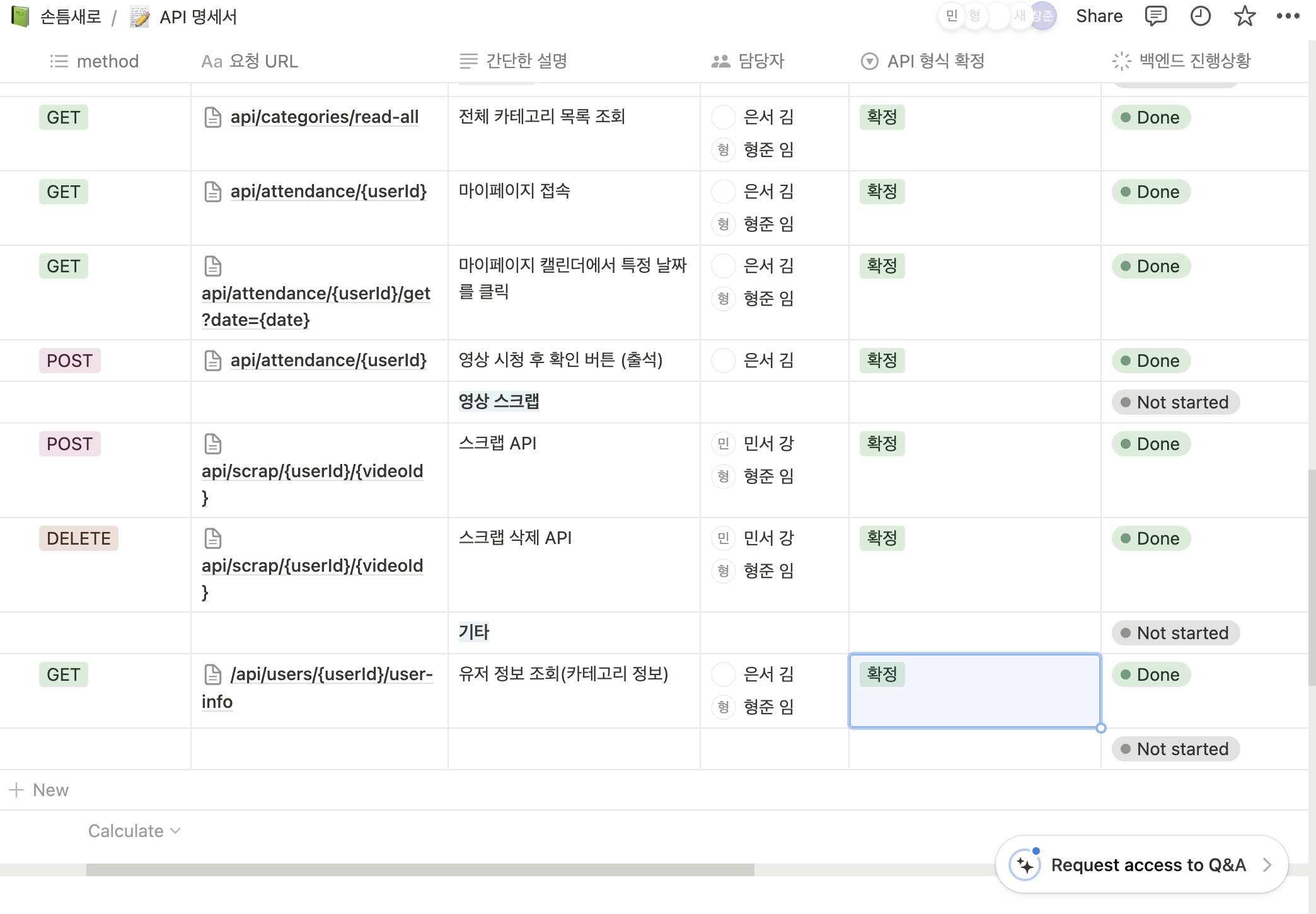Click the Not started status in 영상 스크랩 row
1316x914 pixels.
coord(1175,402)
